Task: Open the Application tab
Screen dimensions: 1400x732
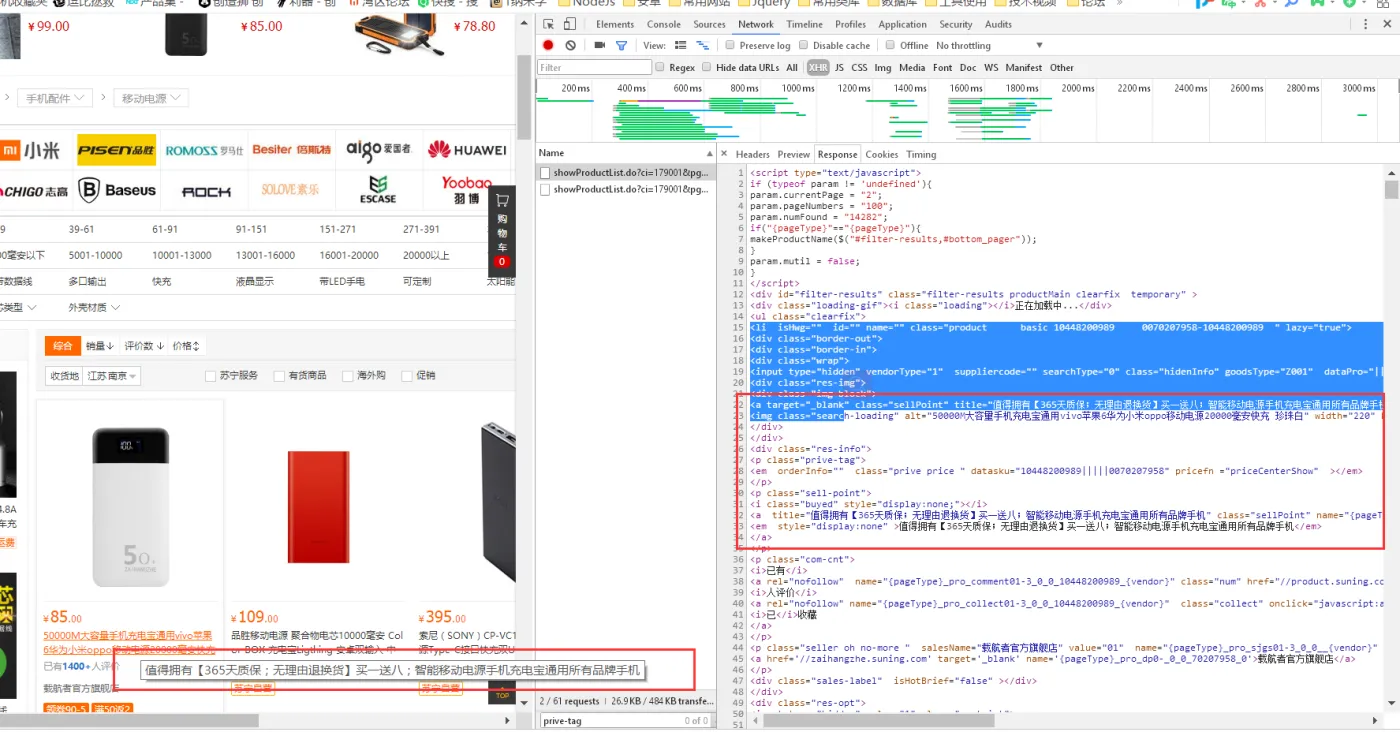Action: (x=902, y=24)
